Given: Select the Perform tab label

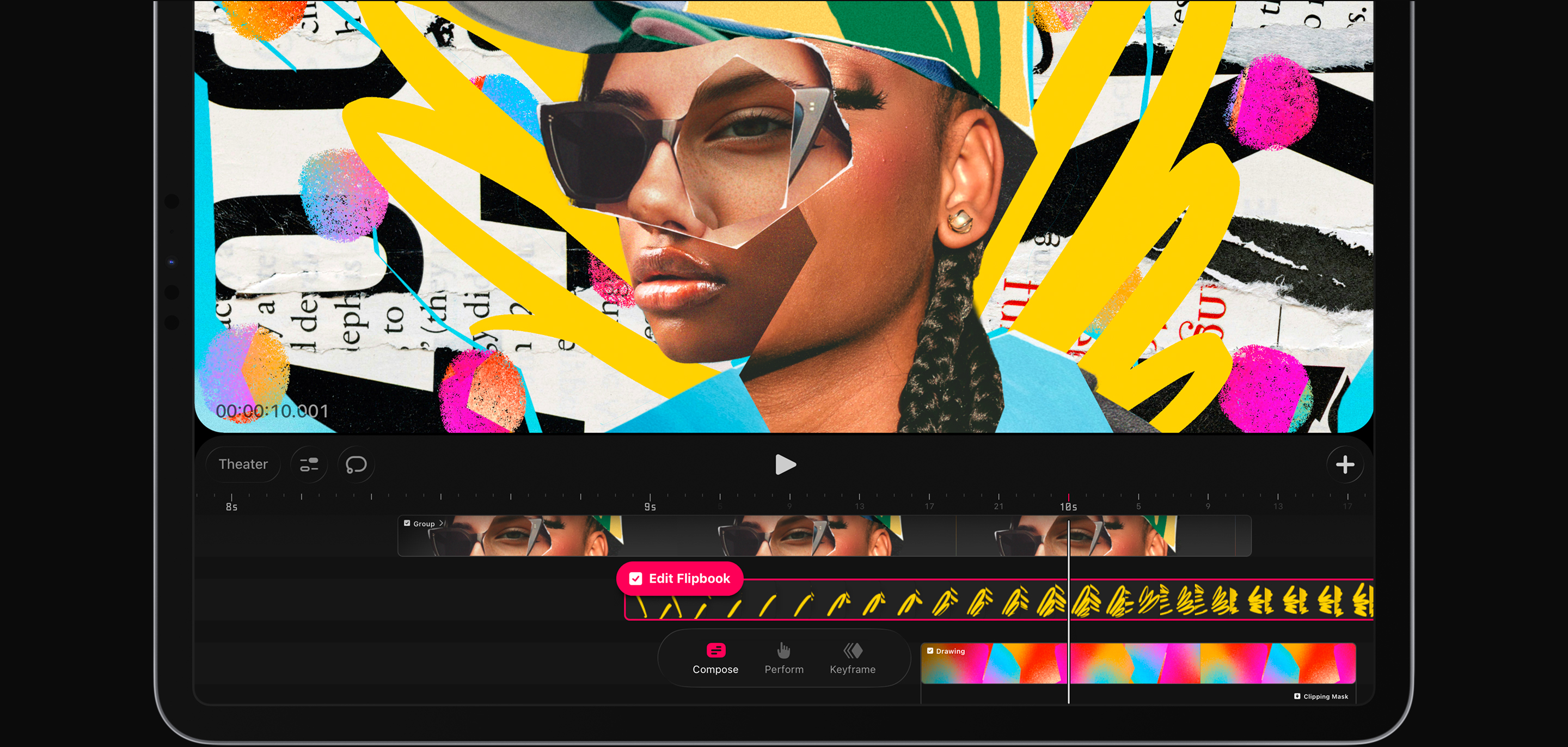Looking at the screenshot, I should (783, 669).
